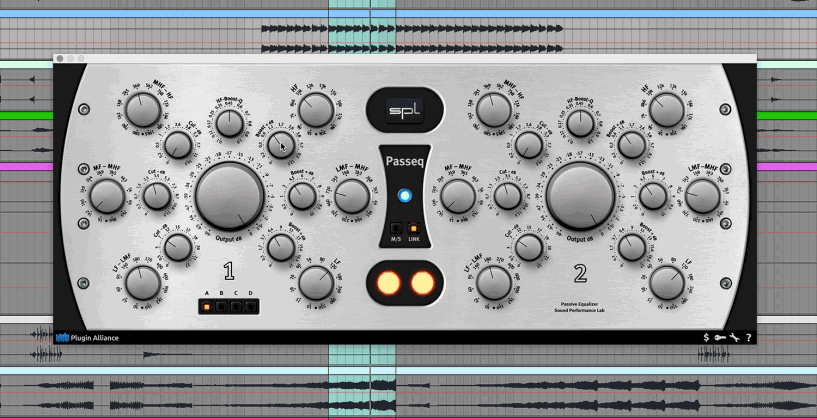The height and width of the screenshot is (420, 817).
Task: Toggle the right yellow channel lamp button
Action: pos(422,283)
